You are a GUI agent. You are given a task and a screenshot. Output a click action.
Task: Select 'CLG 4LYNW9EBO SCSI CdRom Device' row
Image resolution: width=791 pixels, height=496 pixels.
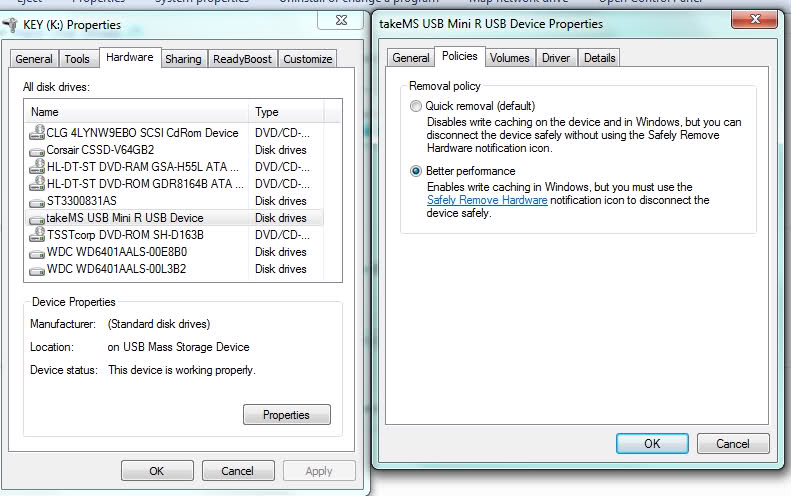[x=174, y=133]
